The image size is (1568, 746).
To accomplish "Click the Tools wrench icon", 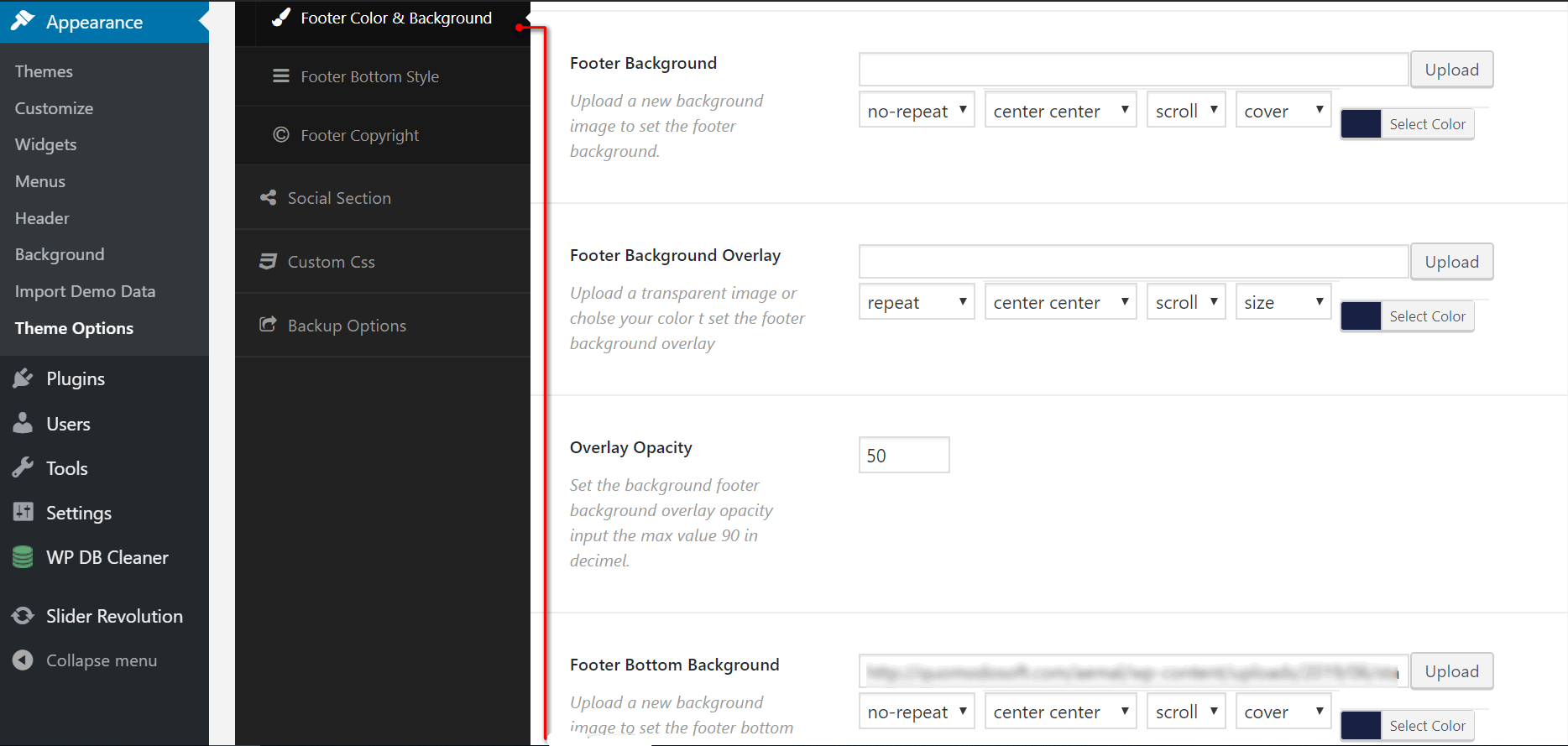I will pos(23,467).
